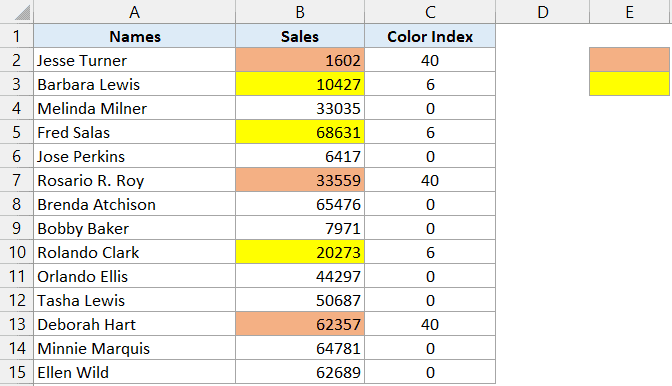
Task: Select column E header
Action: (629, 12)
